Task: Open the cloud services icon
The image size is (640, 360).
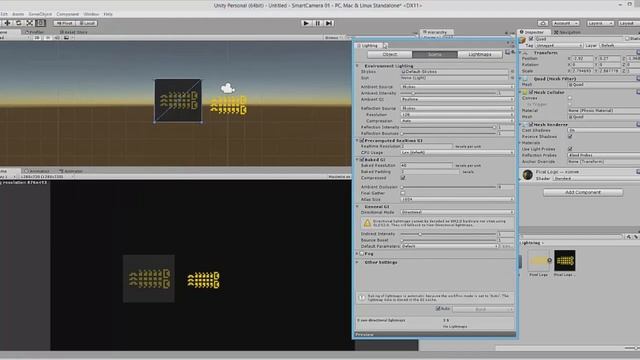Action: (x=542, y=23)
